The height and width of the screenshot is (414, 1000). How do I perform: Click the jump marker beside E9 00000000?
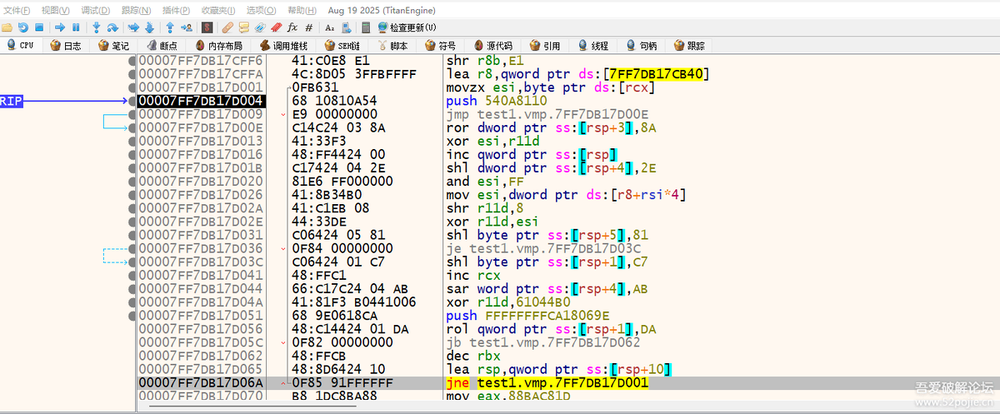coord(283,114)
